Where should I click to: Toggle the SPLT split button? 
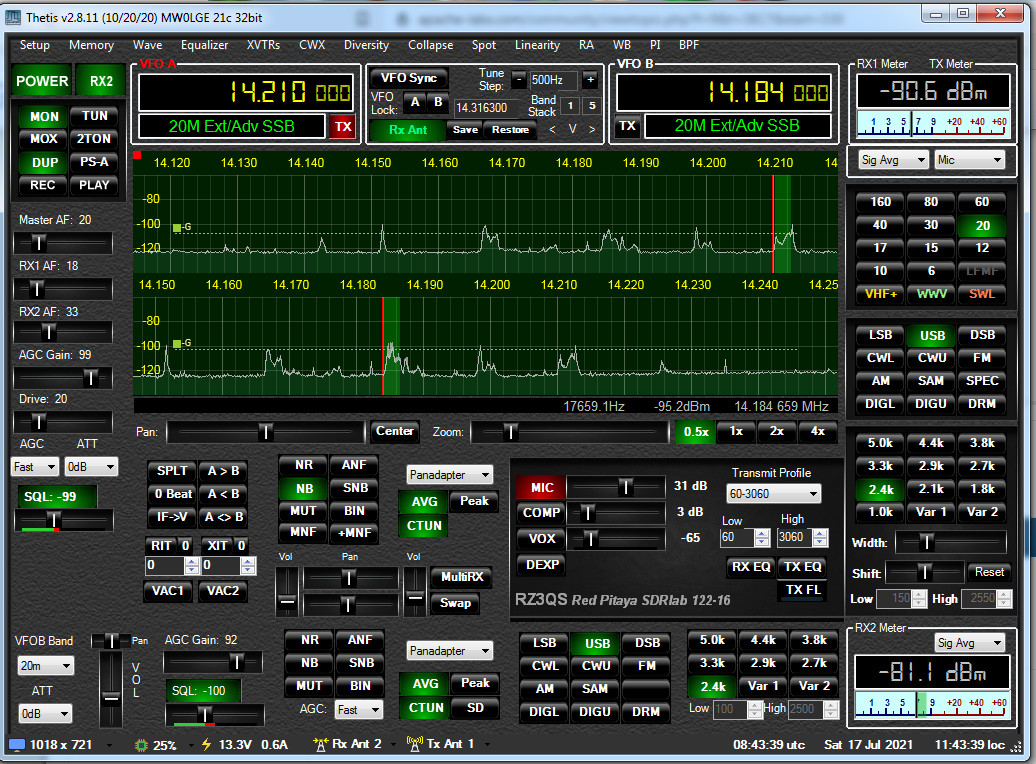[172, 471]
